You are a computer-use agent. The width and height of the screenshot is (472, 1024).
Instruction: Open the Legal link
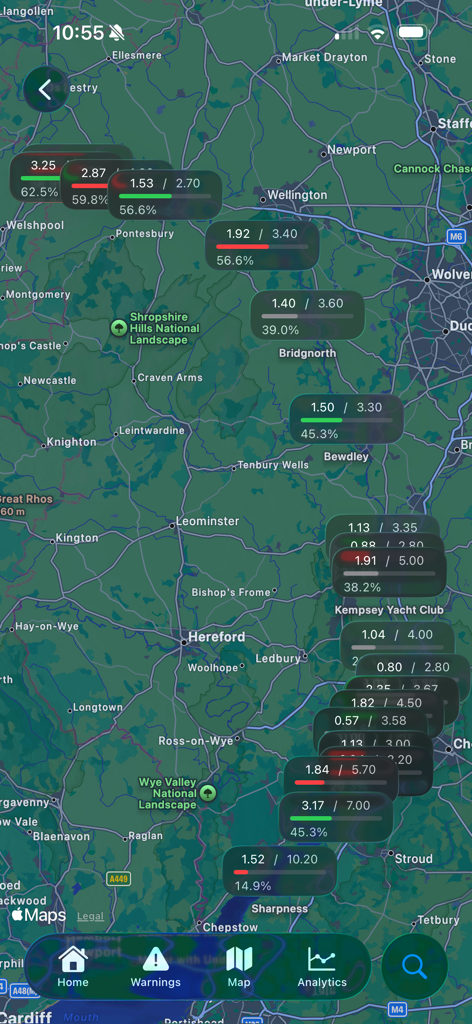pos(90,916)
